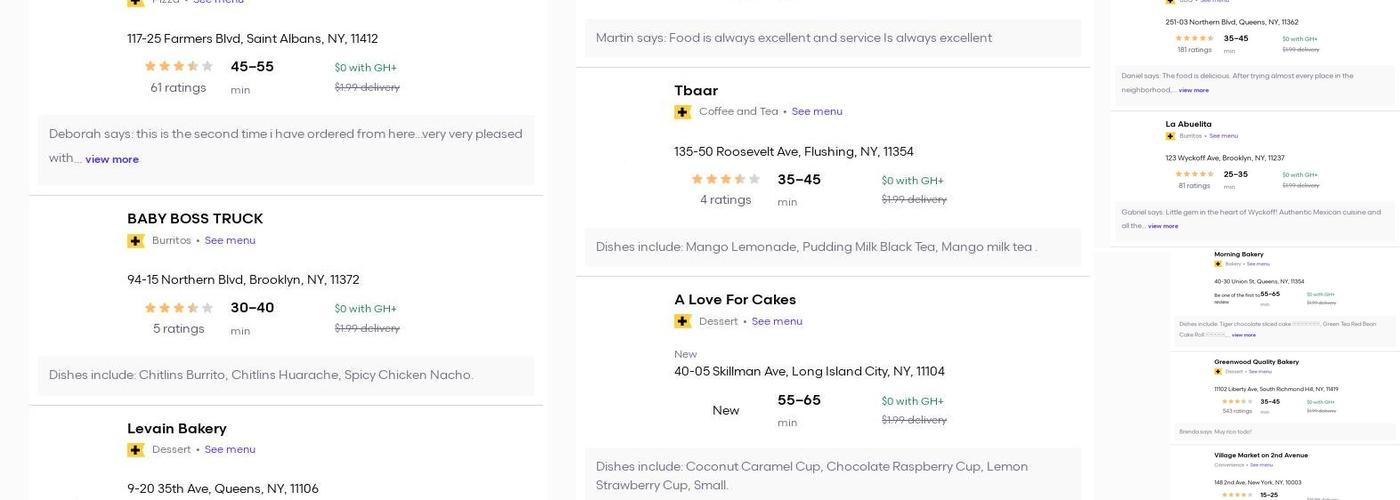The image size is (1400, 500).
Task: Open the A Love For Cakes listing title
Action: [735, 300]
